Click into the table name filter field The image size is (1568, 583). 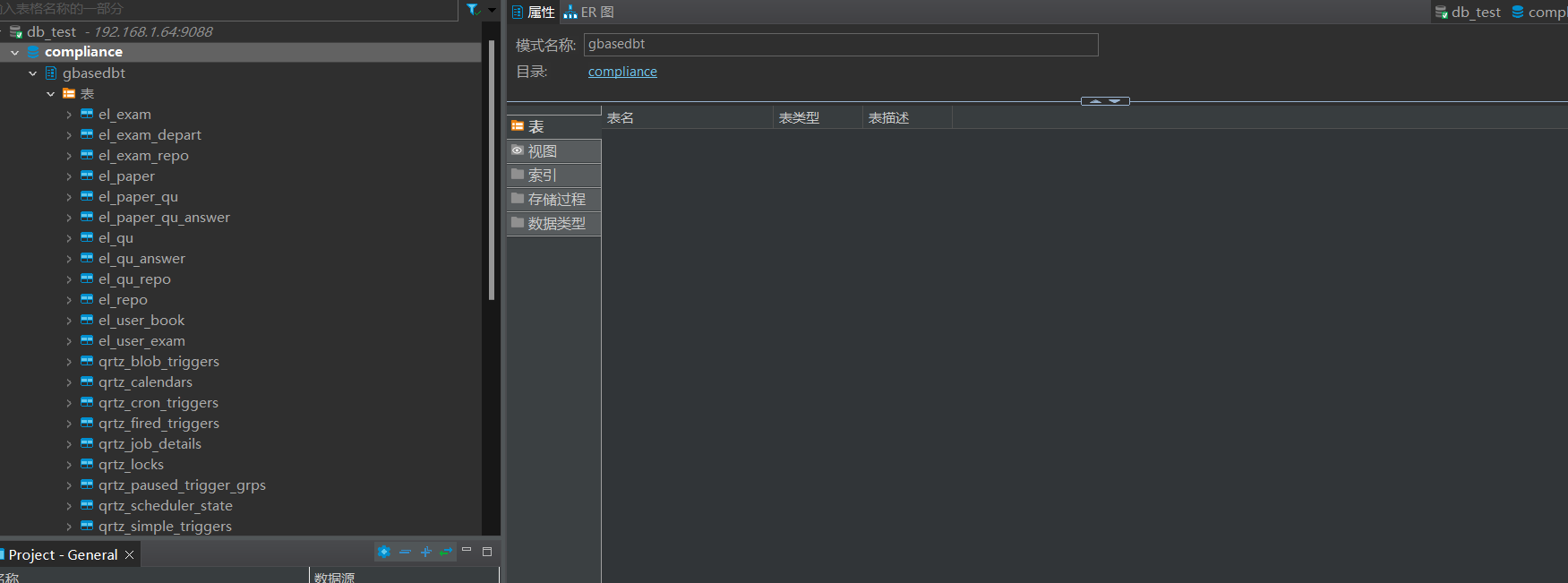[228, 9]
